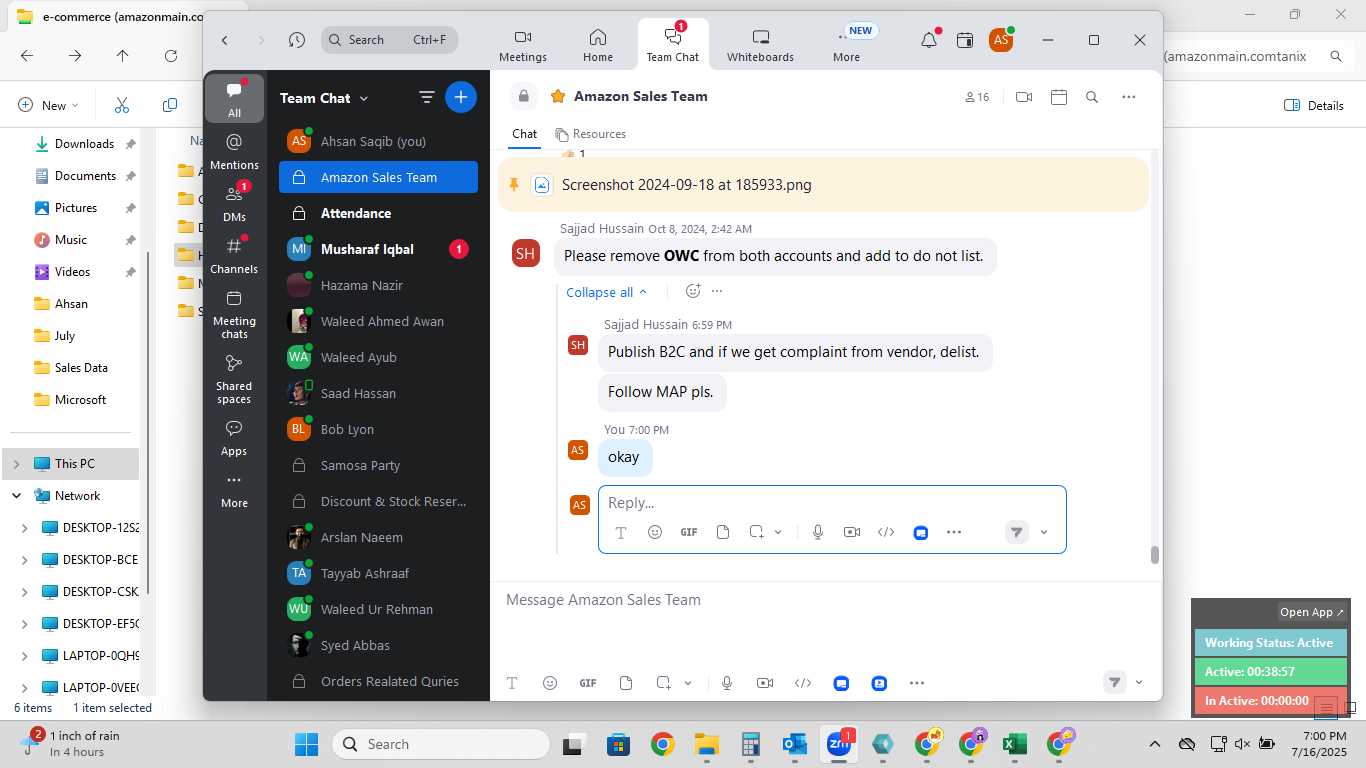Screen dimensions: 1366x768
Task: Select the Chat tab
Action: click(x=524, y=134)
